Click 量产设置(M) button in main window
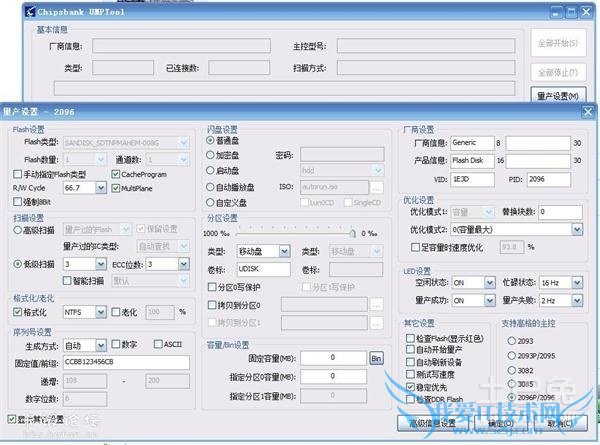Viewport: 600px width, 445px height. coord(558,95)
